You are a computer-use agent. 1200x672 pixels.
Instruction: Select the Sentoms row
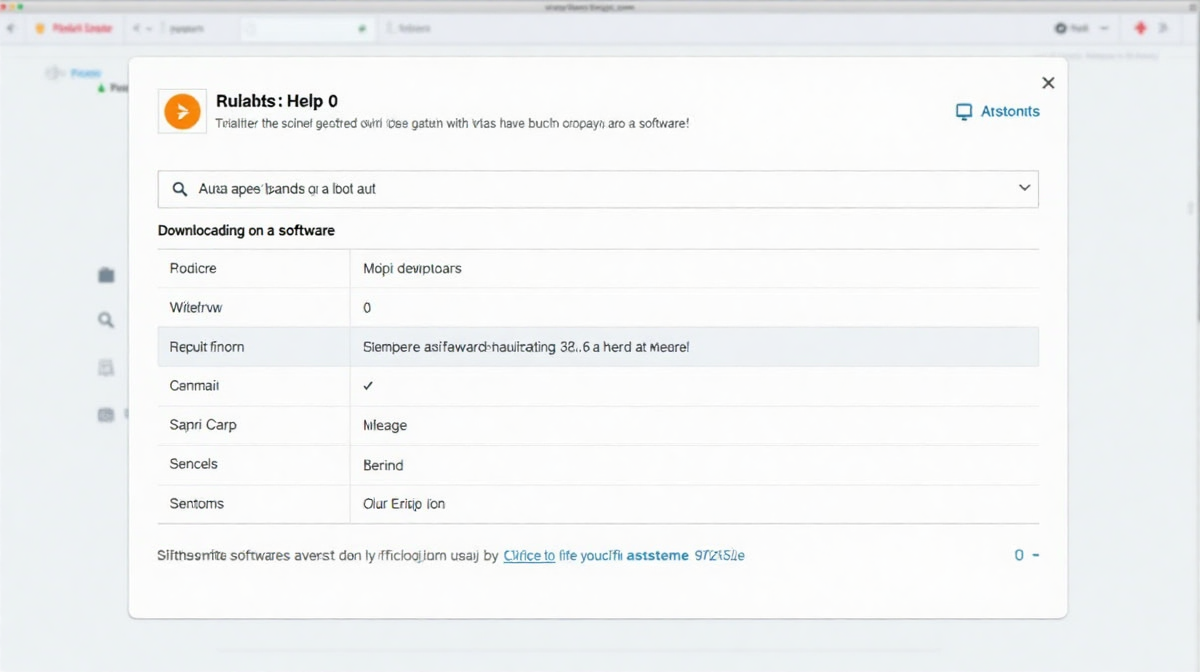tap(598, 503)
